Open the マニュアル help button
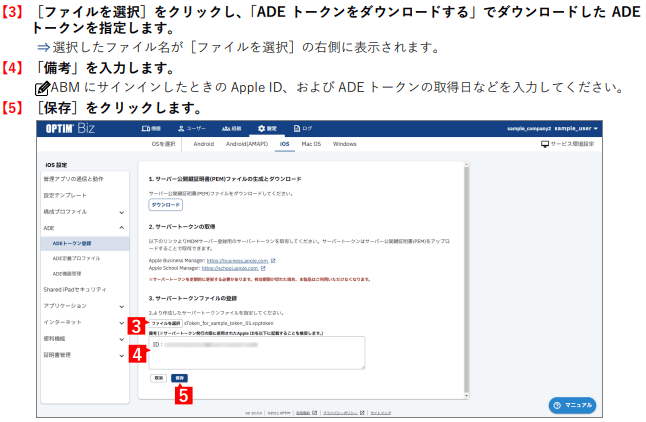Viewport: 646px width, 422px height. 572,406
